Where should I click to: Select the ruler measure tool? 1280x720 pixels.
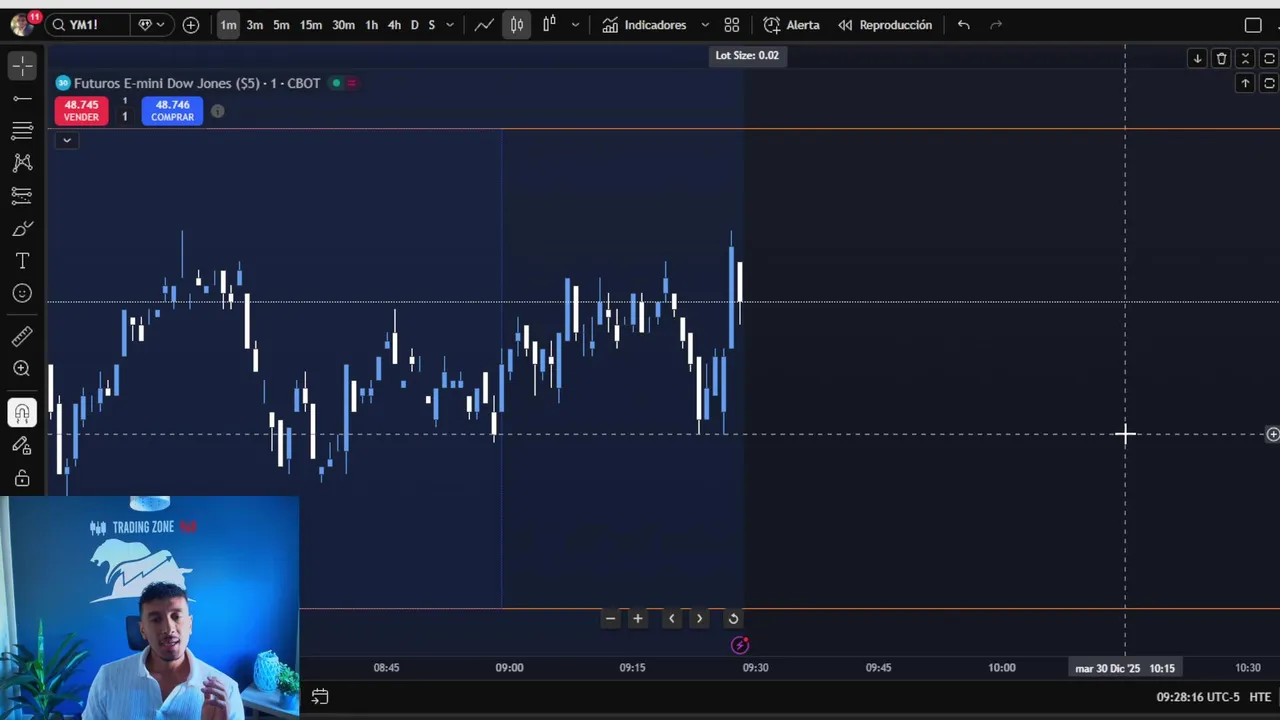(22, 336)
